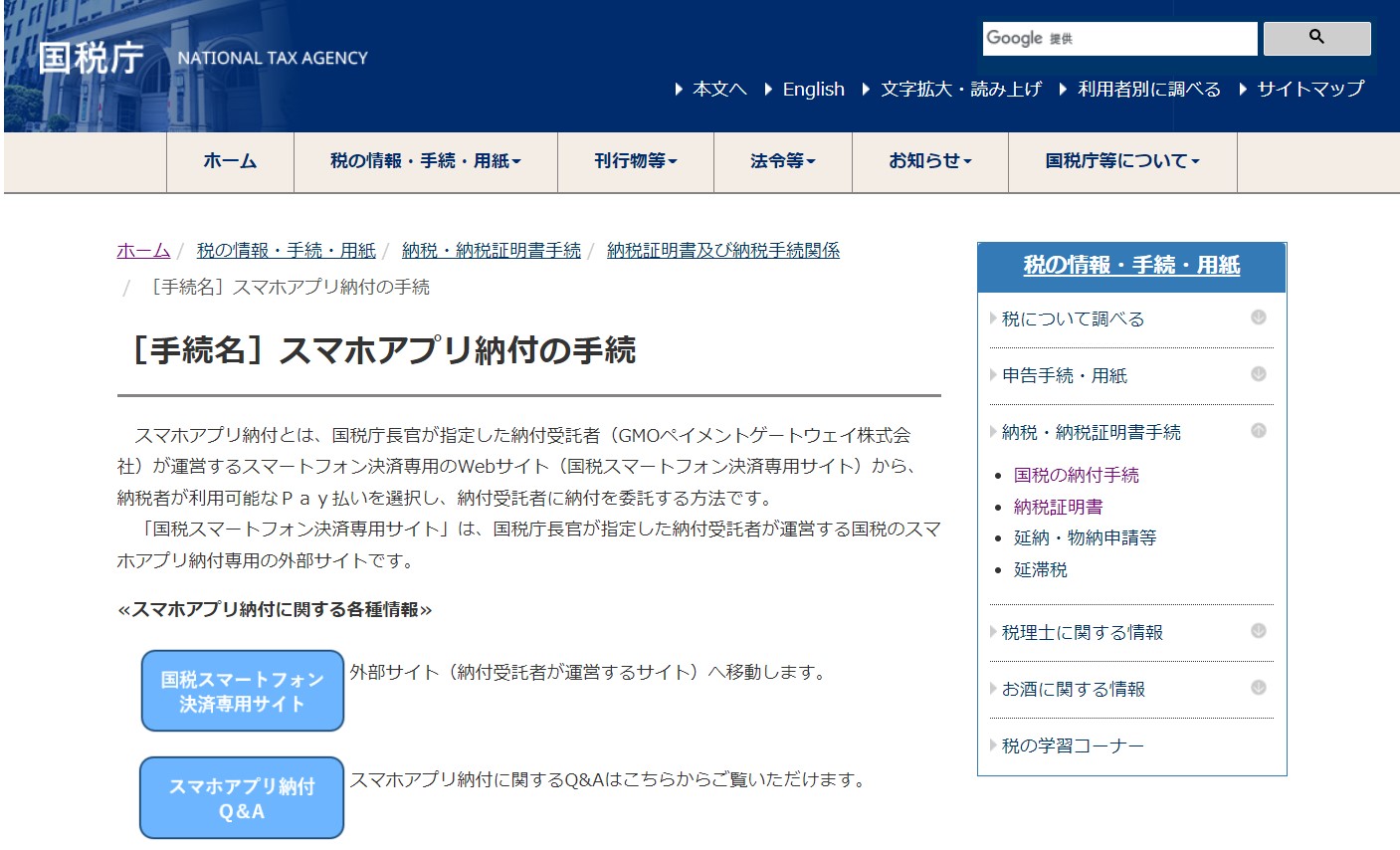
Task: Click the 国税スマートフォン決済専用サイト button
Action: point(242,691)
